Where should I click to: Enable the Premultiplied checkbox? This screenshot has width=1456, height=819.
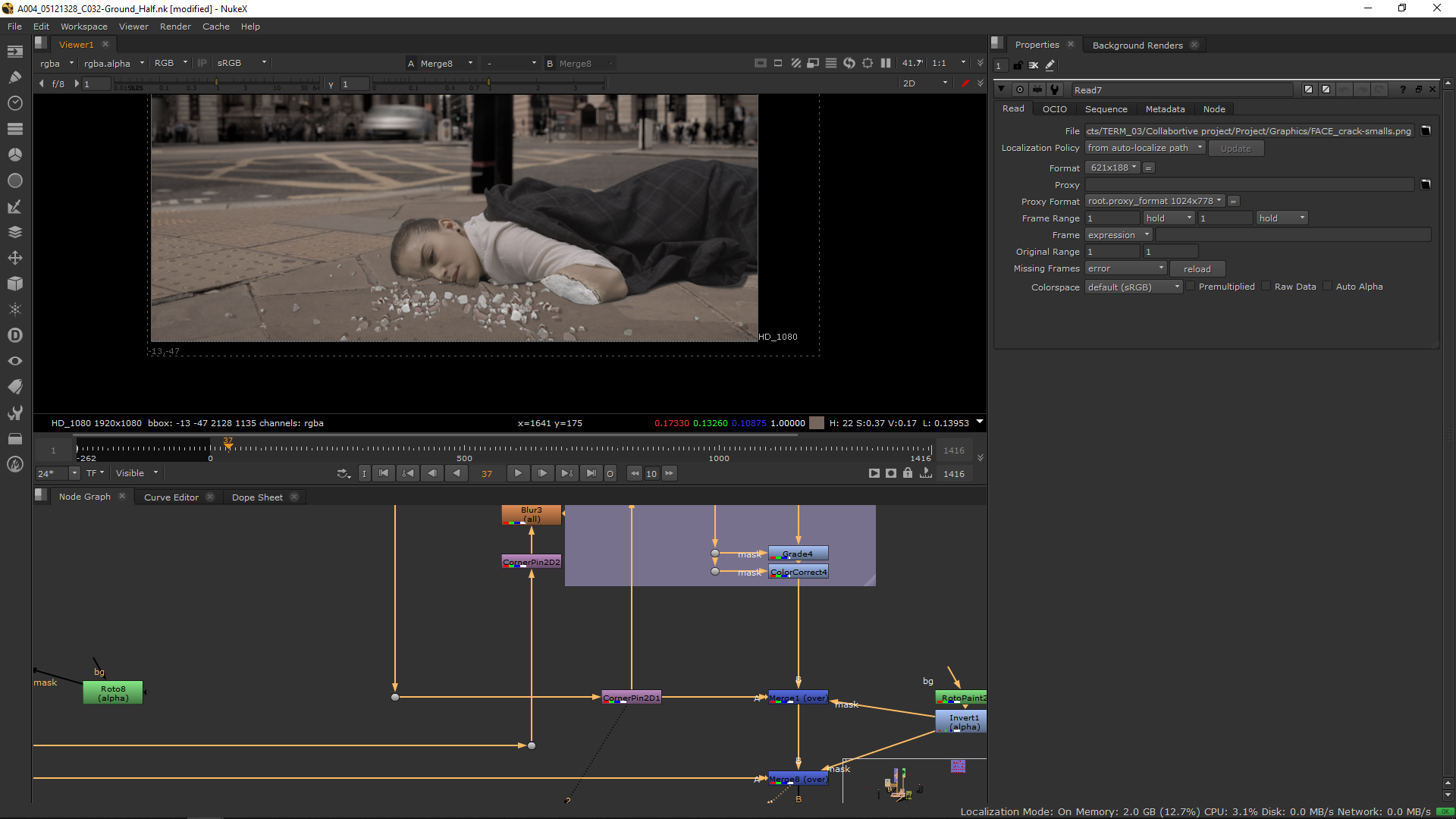point(1191,287)
